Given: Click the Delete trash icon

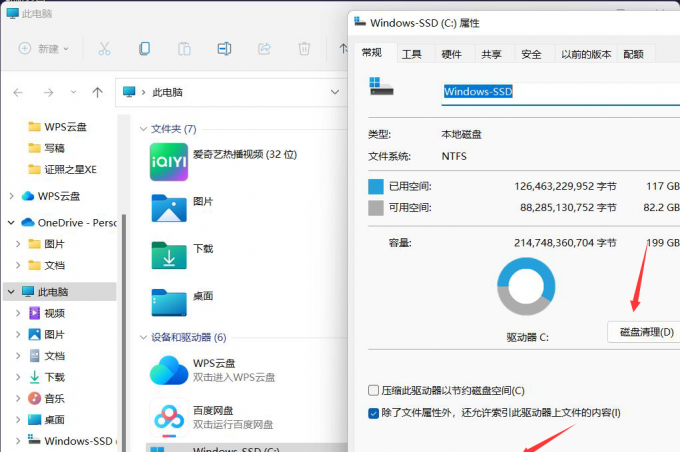Looking at the screenshot, I should coord(304,49).
